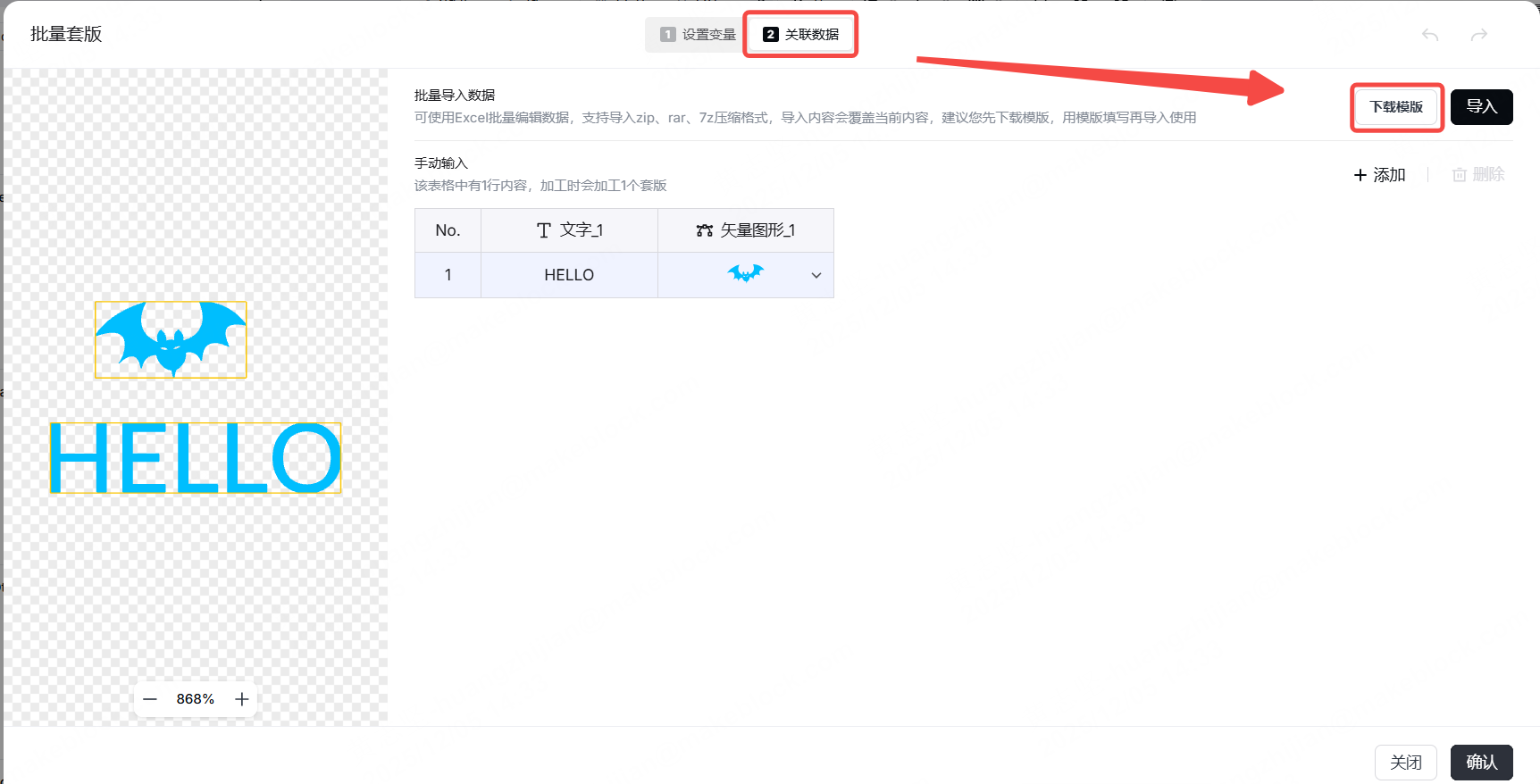Confirm with the 确认 button

click(x=1481, y=763)
